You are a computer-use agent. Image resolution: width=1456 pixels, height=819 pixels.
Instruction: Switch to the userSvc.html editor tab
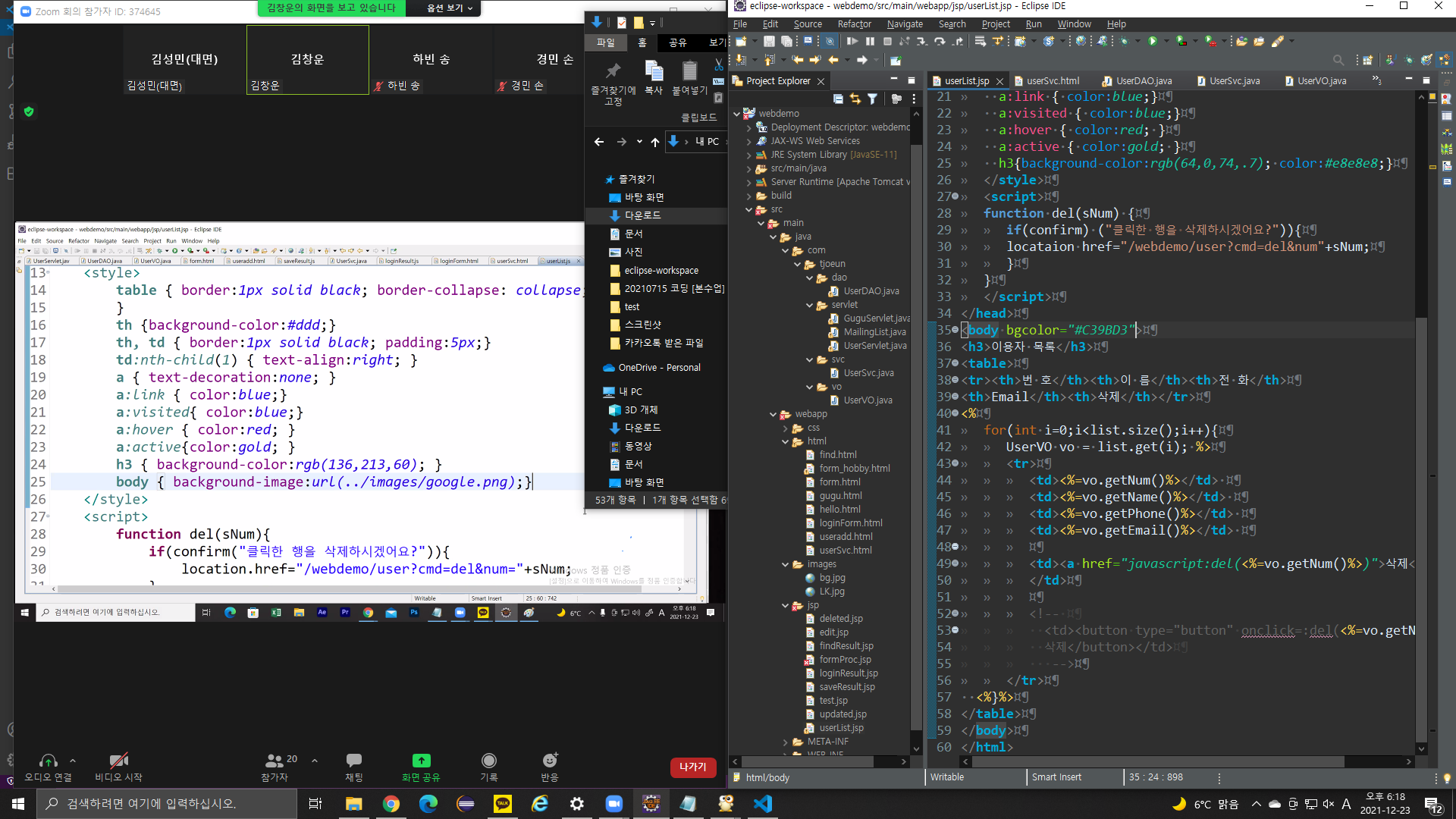point(1052,80)
